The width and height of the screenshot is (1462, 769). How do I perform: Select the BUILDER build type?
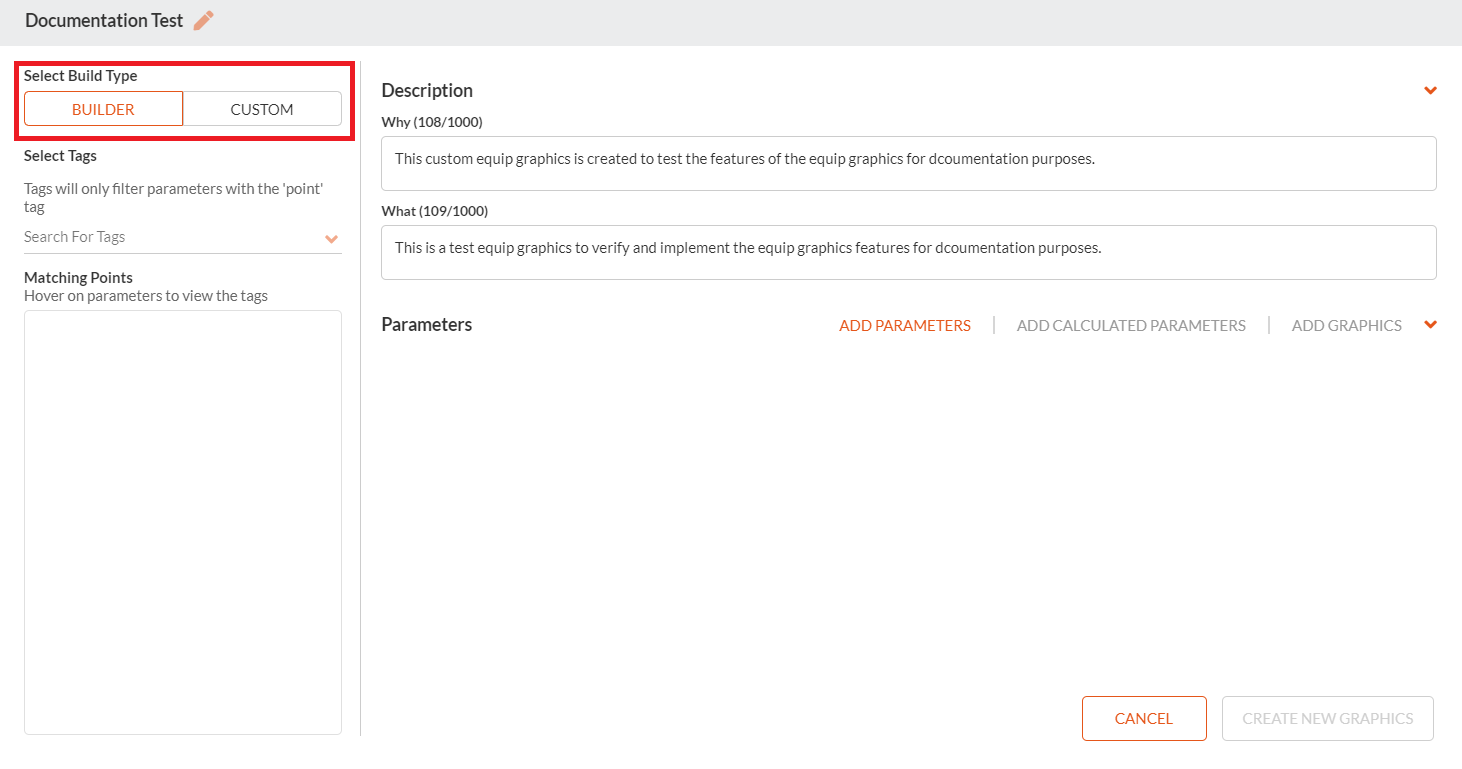(x=103, y=109)
